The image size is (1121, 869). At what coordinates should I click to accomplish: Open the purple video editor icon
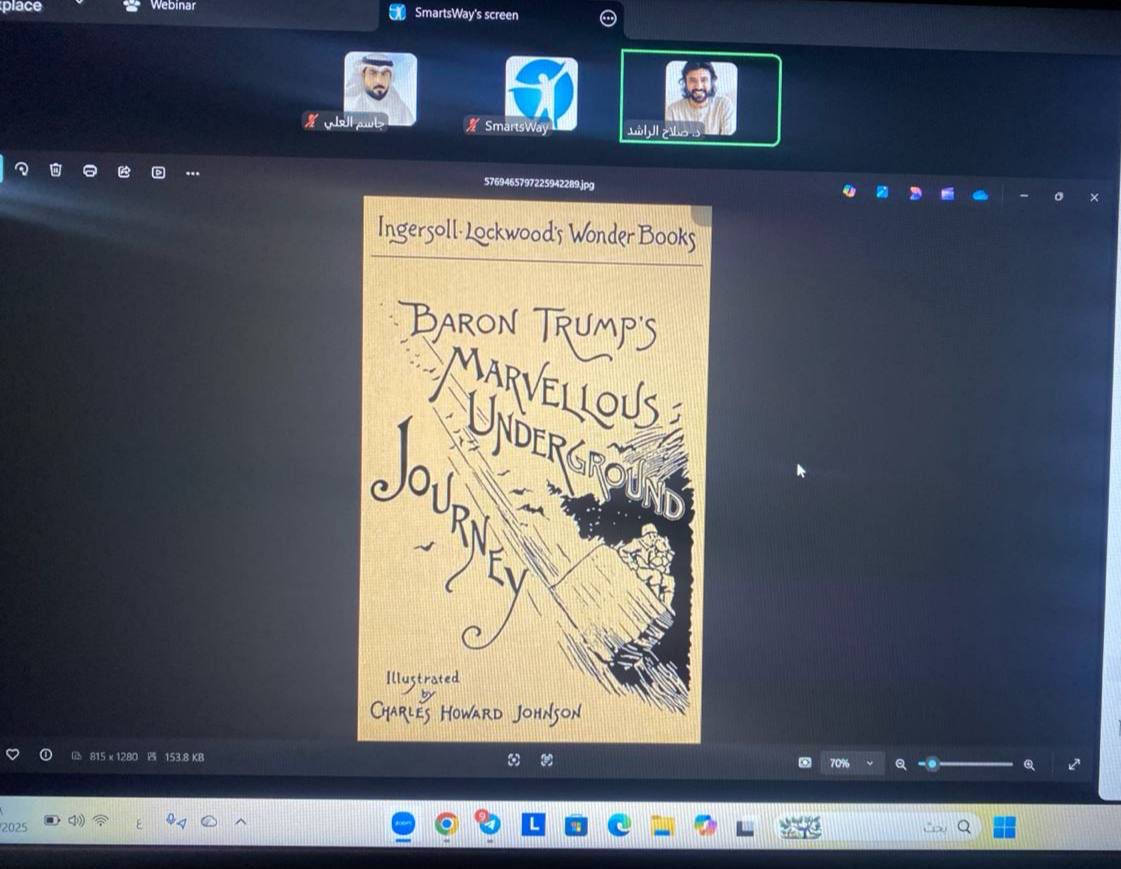(x=947, y=194)
